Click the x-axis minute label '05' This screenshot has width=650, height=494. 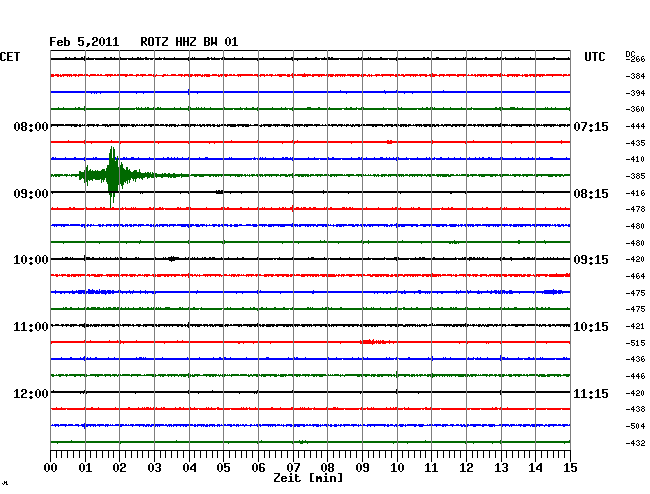click(x=223, y=468)
